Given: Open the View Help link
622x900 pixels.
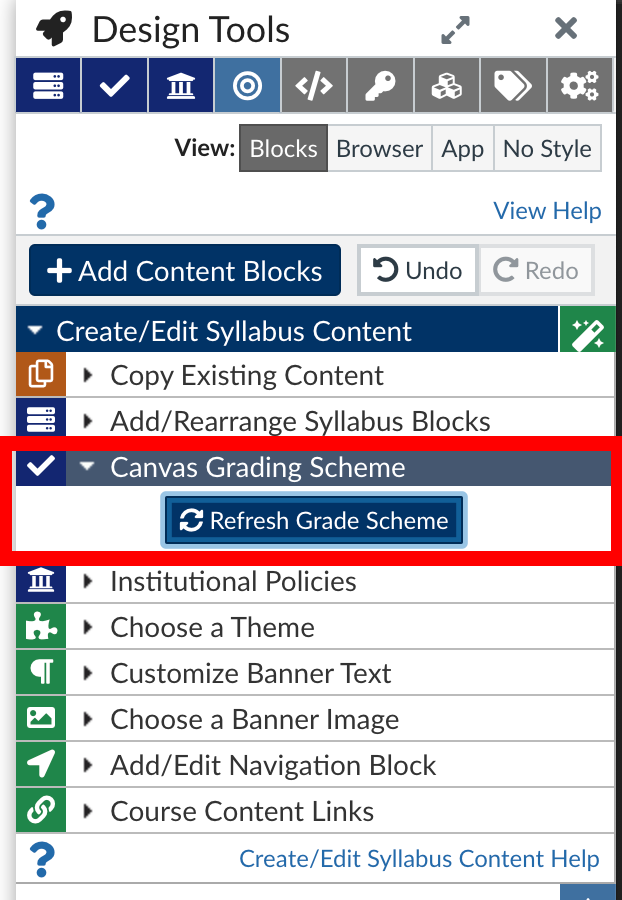Looking at the screenshot, I should click(547, 211).
